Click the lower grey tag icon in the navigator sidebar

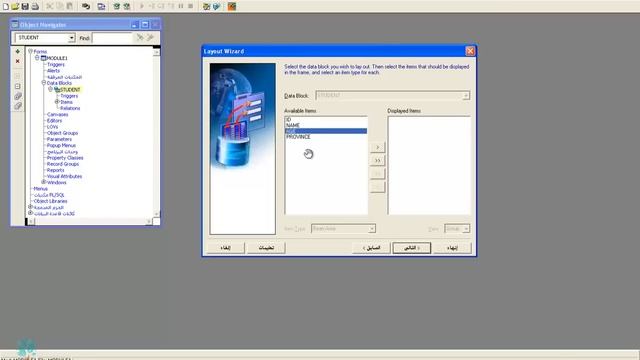[18, 106]
